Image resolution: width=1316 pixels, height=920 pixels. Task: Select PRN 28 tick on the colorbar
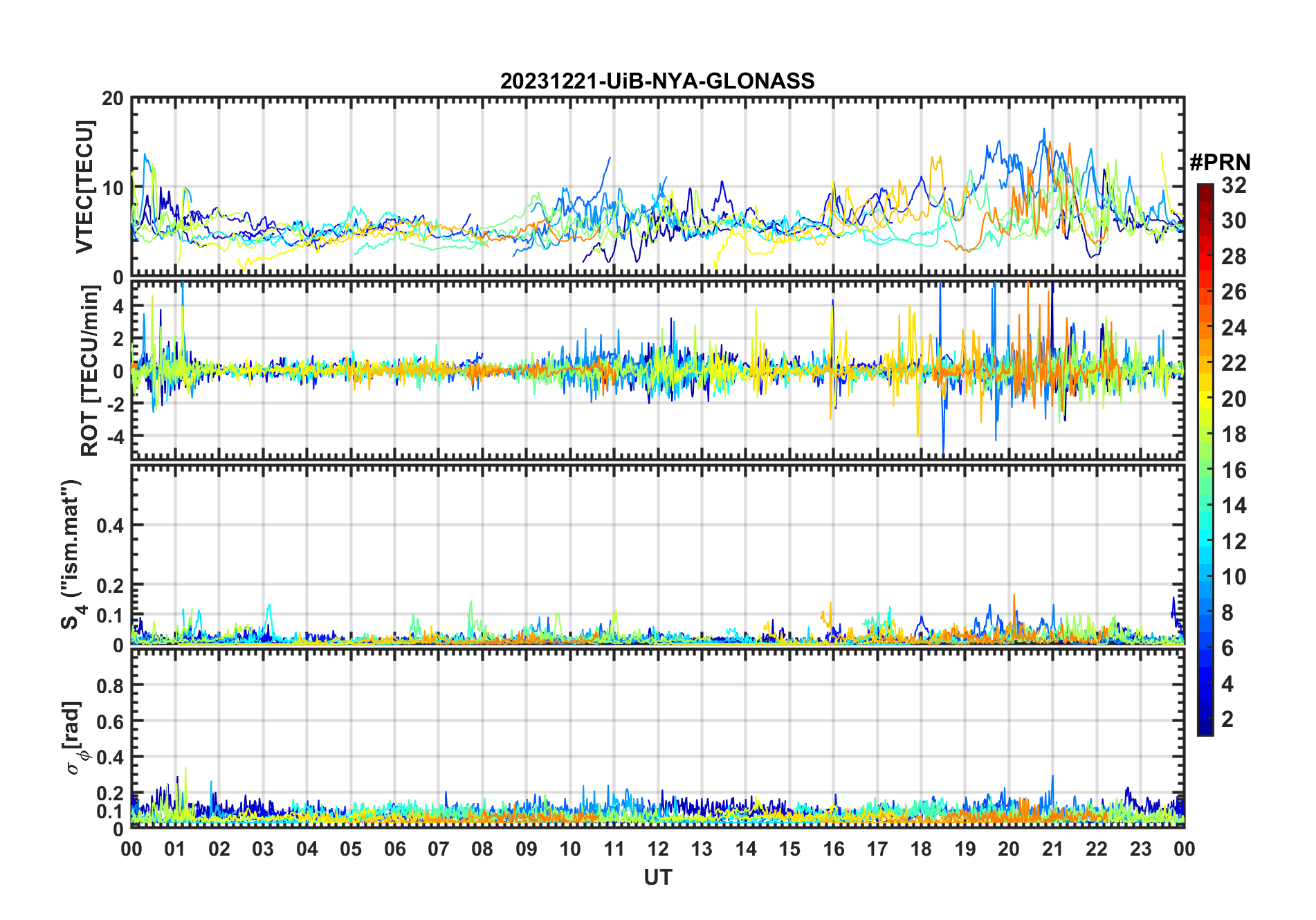click(x=1234, y=257)
